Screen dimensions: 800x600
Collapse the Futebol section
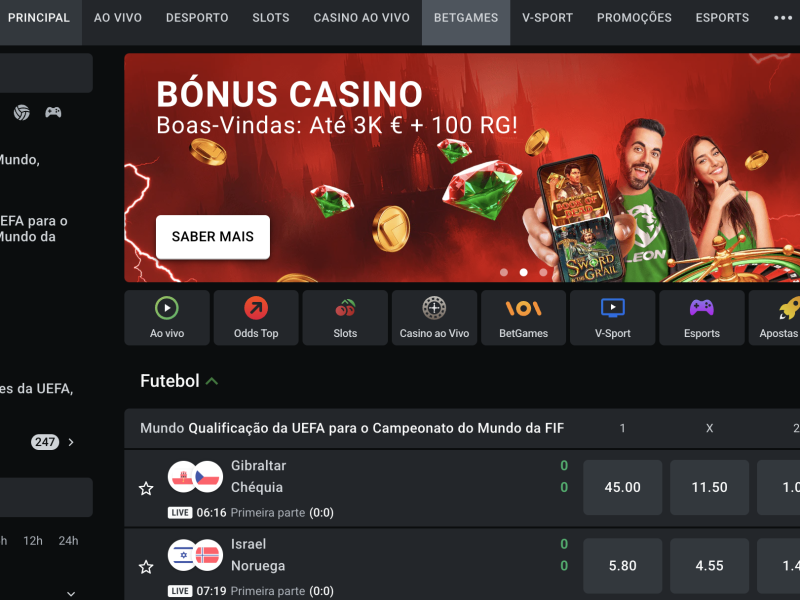point(212,381)
